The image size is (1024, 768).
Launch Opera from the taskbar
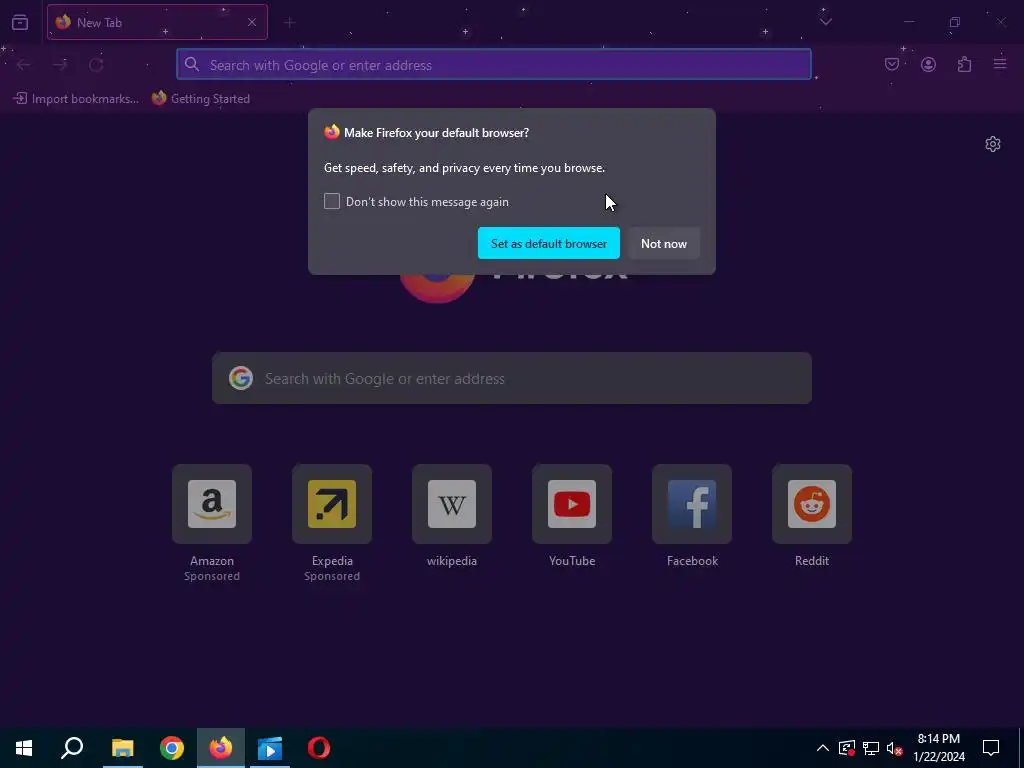click(x=319, y=748)
